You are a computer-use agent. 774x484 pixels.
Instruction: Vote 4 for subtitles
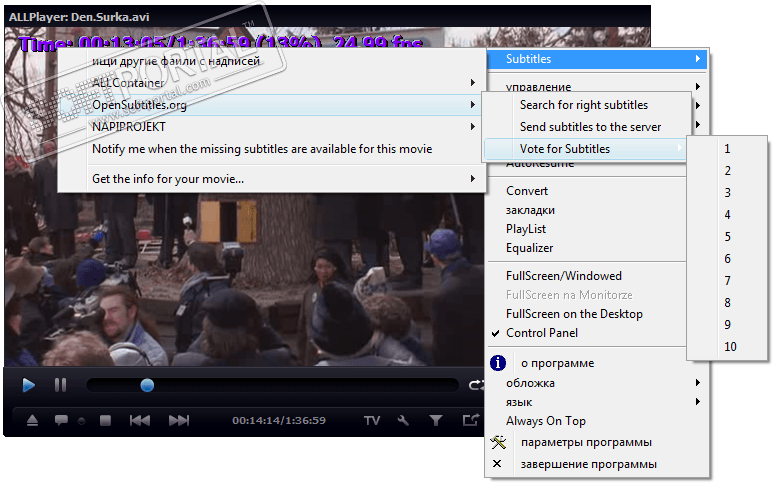click(x=727, y=215)
